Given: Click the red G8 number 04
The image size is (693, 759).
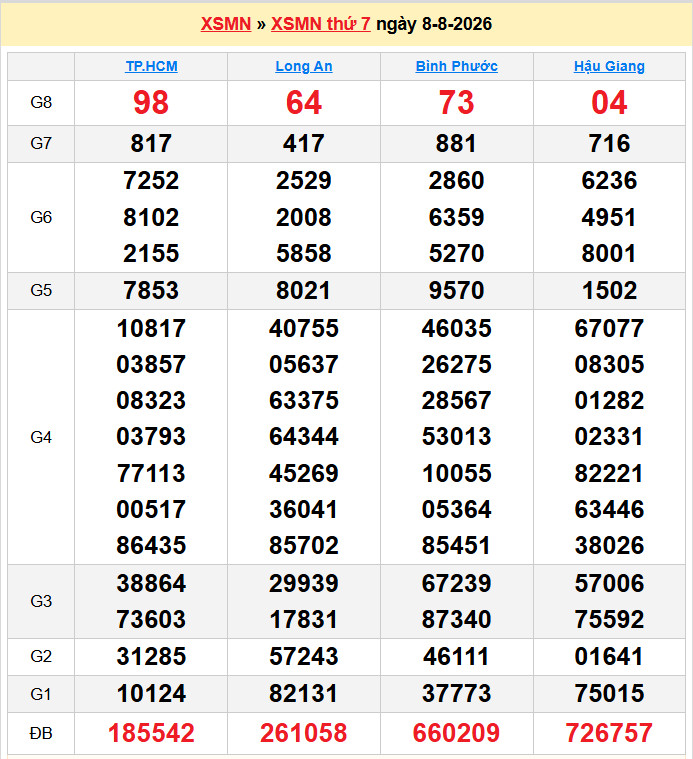Looking at the screenshot, I should click(609, 103).
